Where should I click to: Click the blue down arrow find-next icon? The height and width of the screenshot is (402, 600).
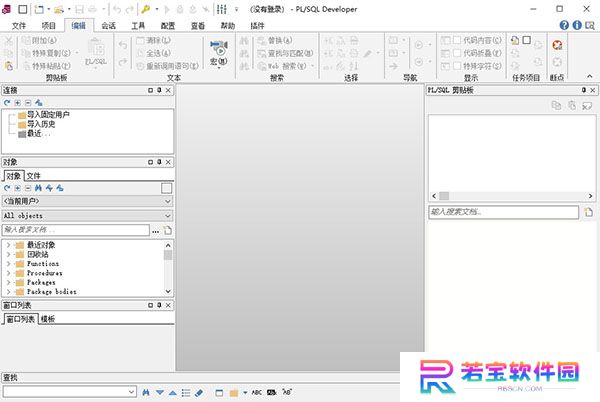pos(160,392)
